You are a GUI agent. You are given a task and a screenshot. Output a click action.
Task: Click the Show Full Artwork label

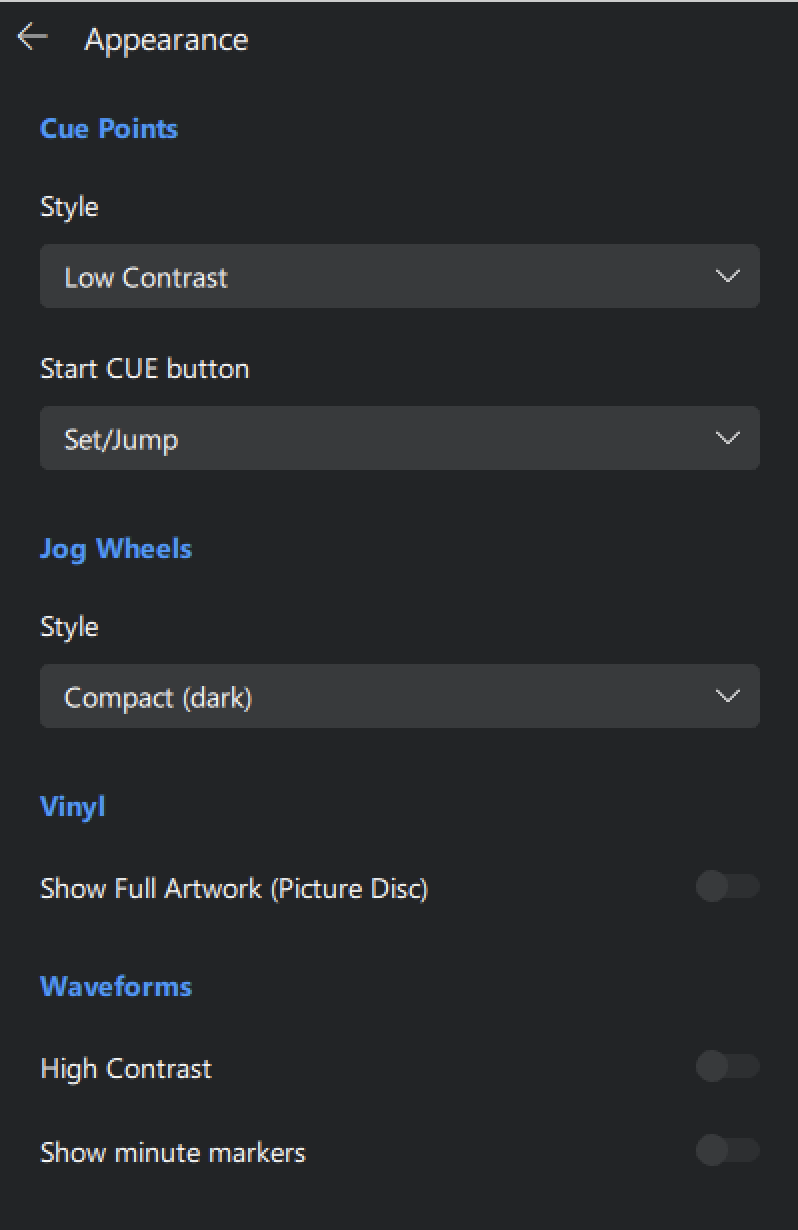234,888
